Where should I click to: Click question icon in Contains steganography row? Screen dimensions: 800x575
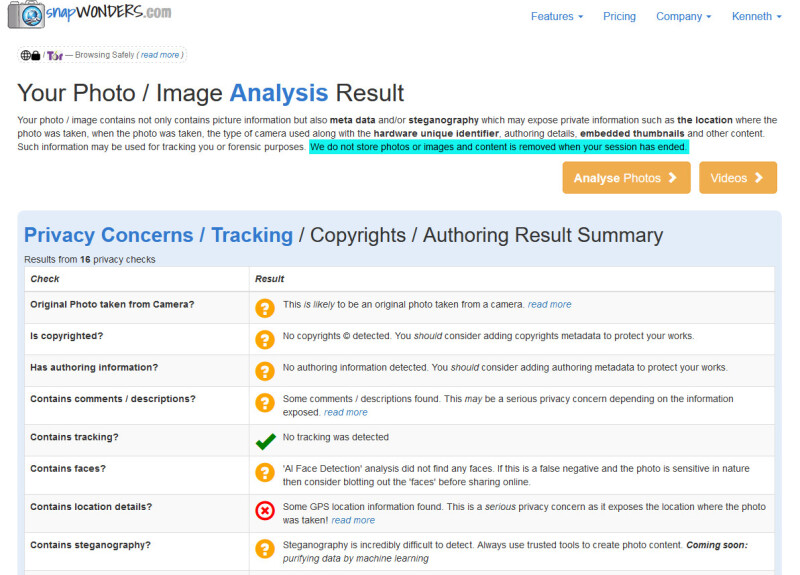265,549
